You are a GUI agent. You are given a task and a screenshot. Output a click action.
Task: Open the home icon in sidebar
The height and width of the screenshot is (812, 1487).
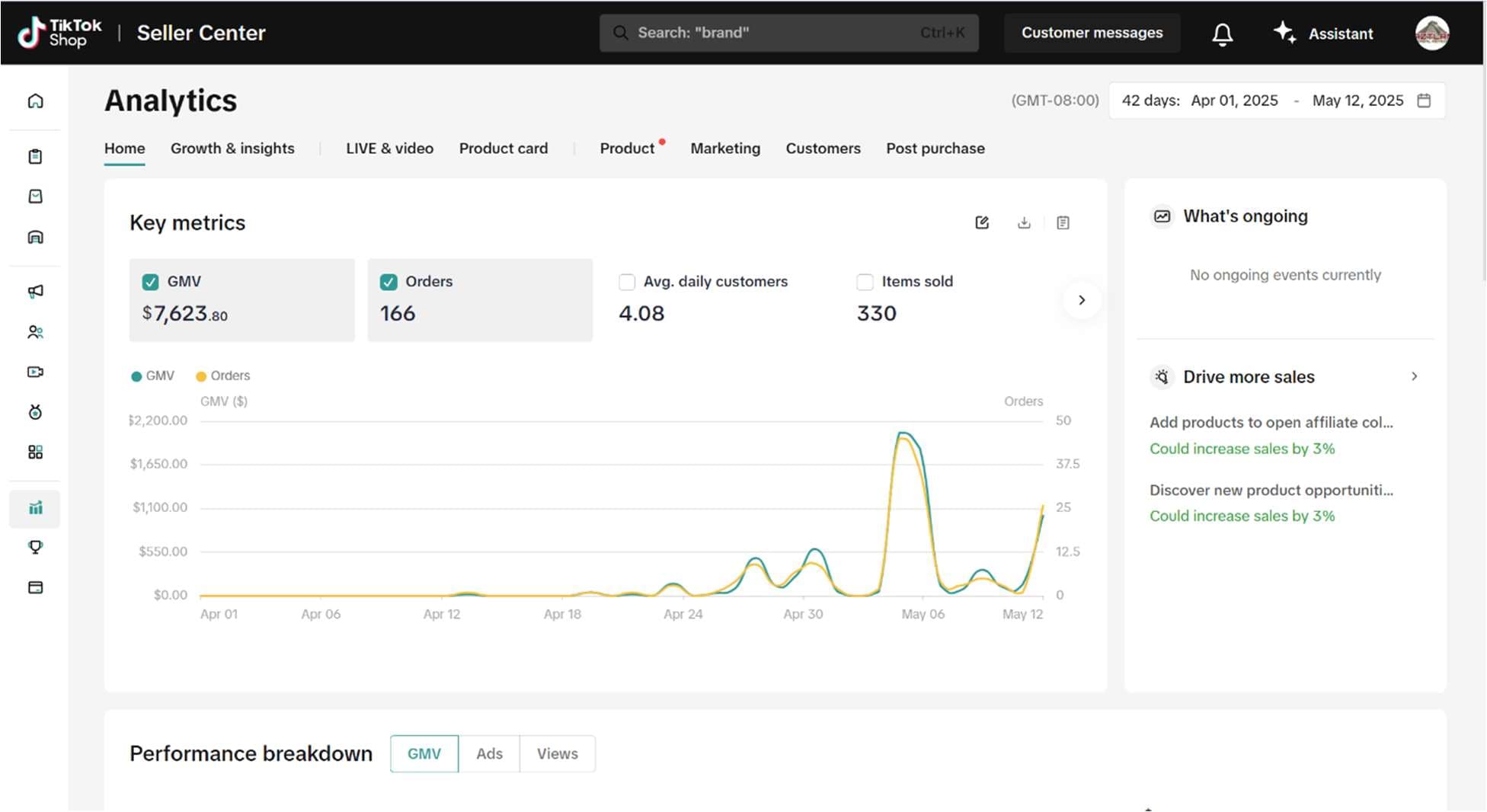pyautogui.click(x=35, y=101)
